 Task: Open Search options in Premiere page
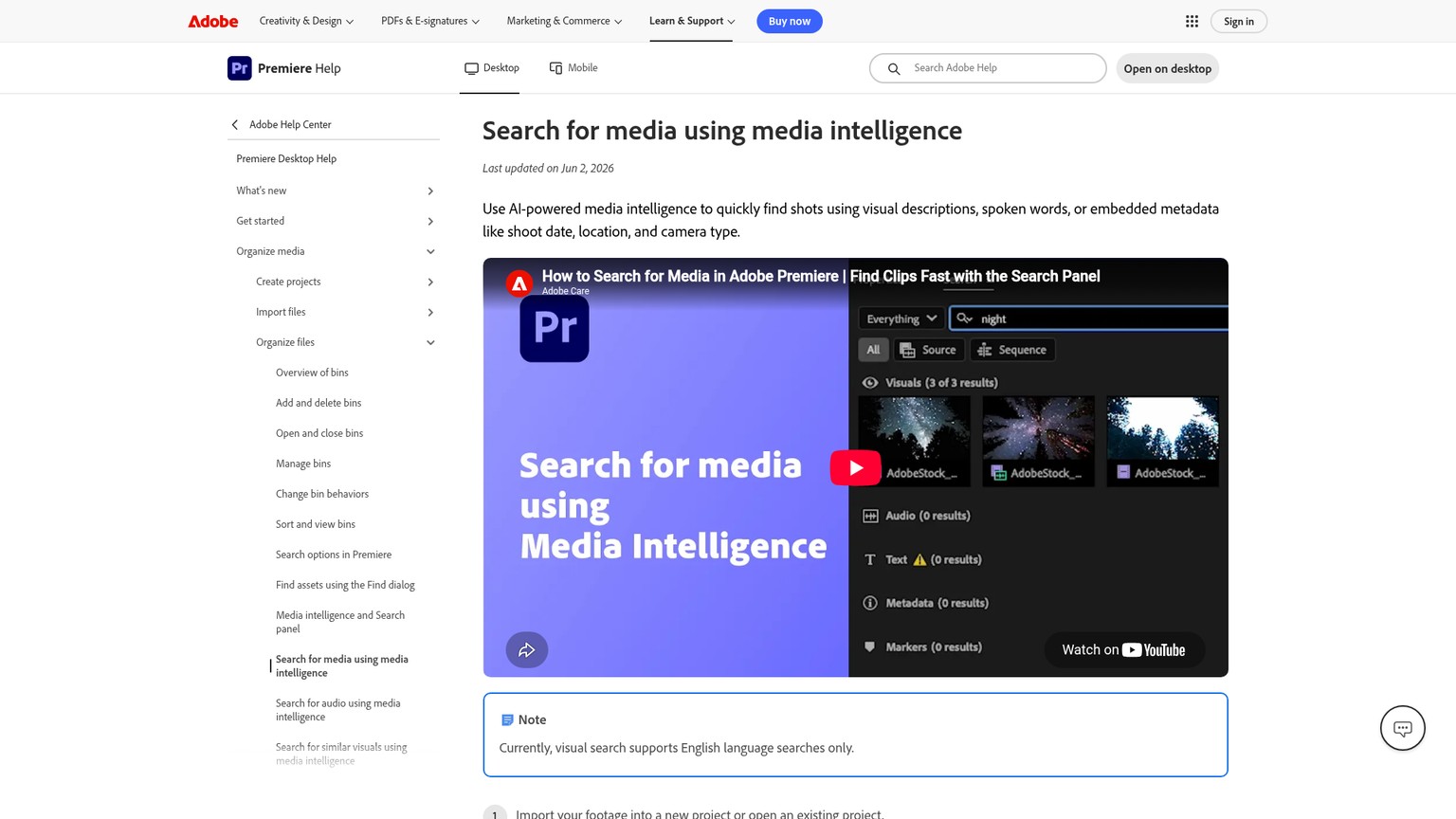point(334,555)
